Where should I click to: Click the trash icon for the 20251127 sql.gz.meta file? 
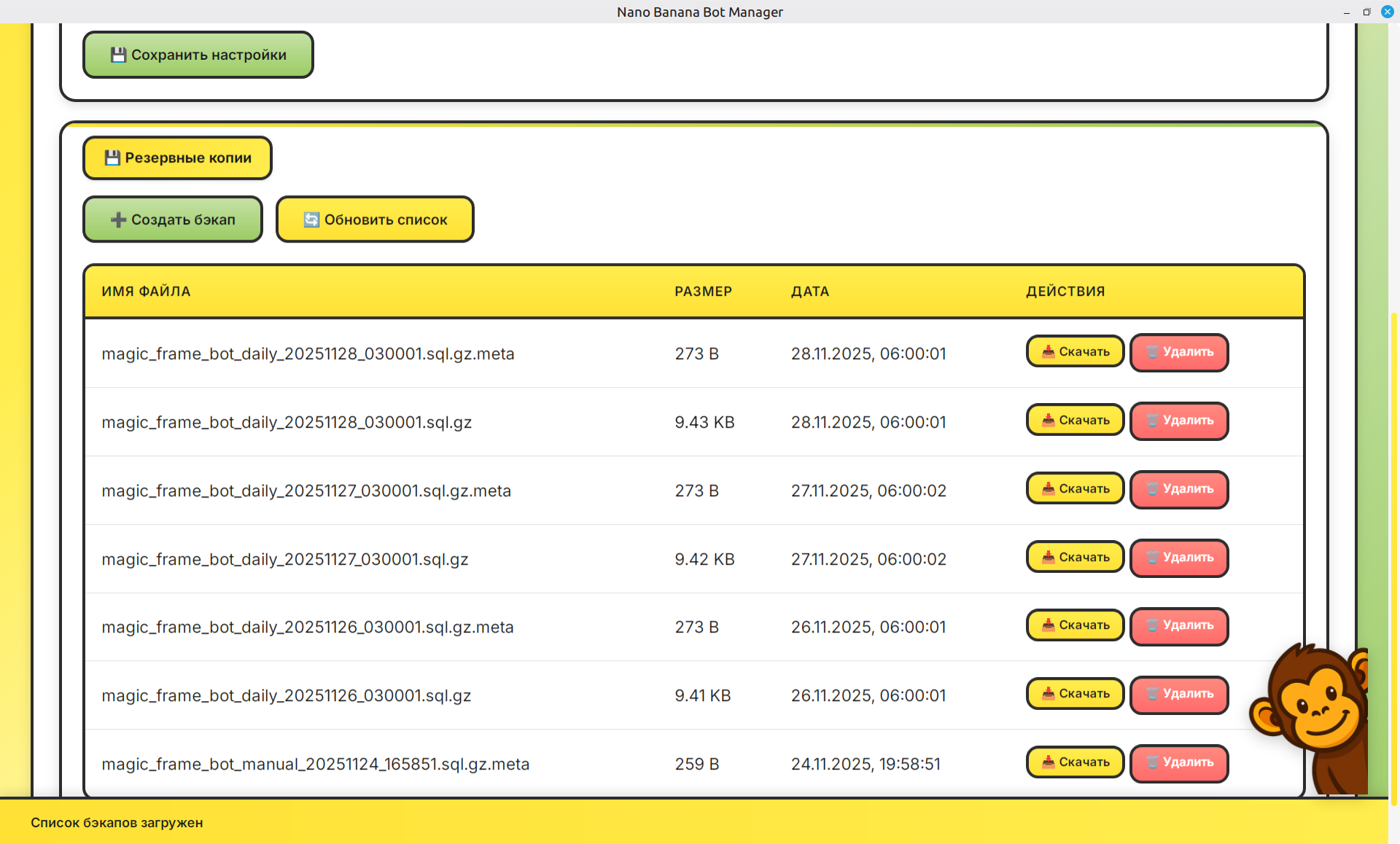tap(1152, 489)
